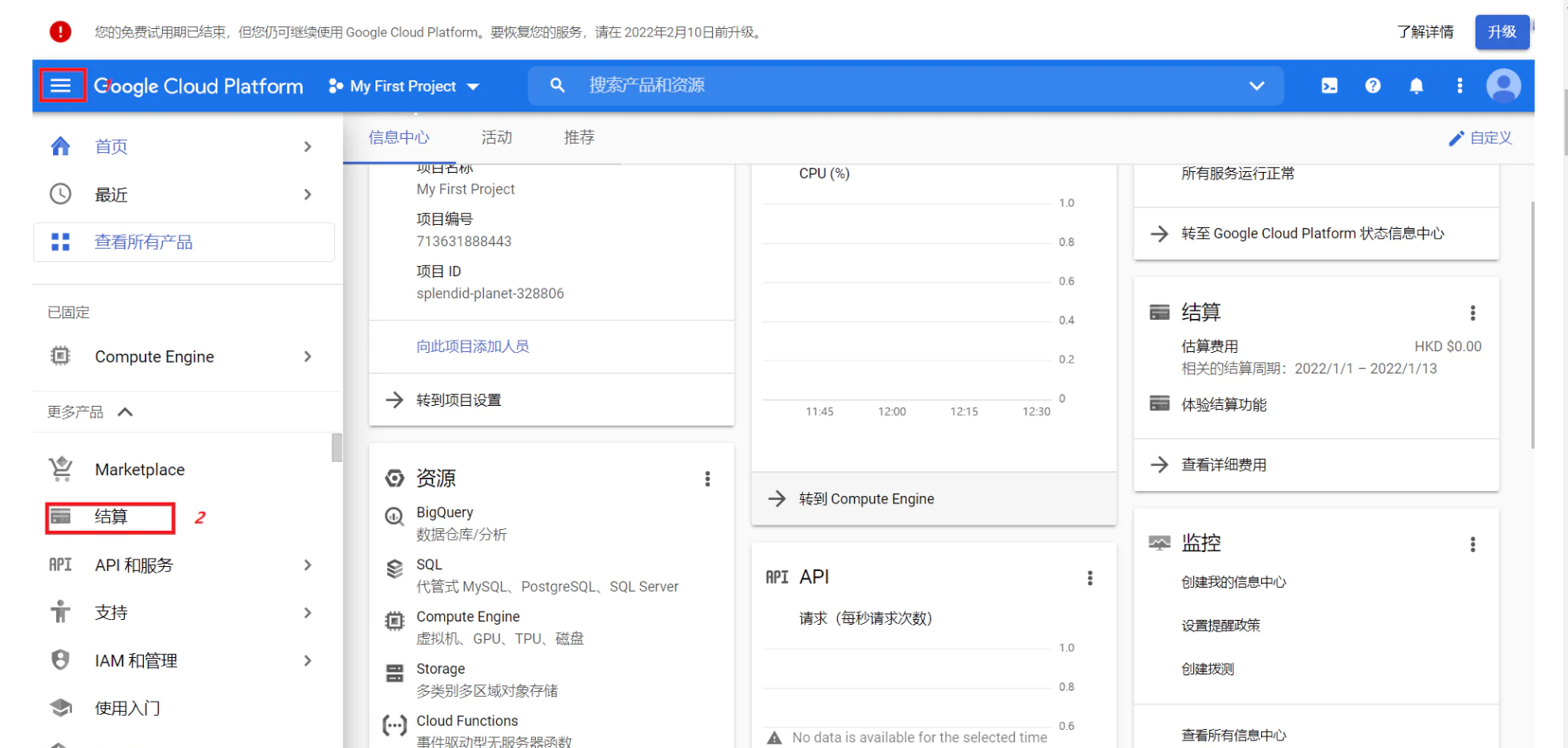Show notifications bell

tap(1416, 86)
